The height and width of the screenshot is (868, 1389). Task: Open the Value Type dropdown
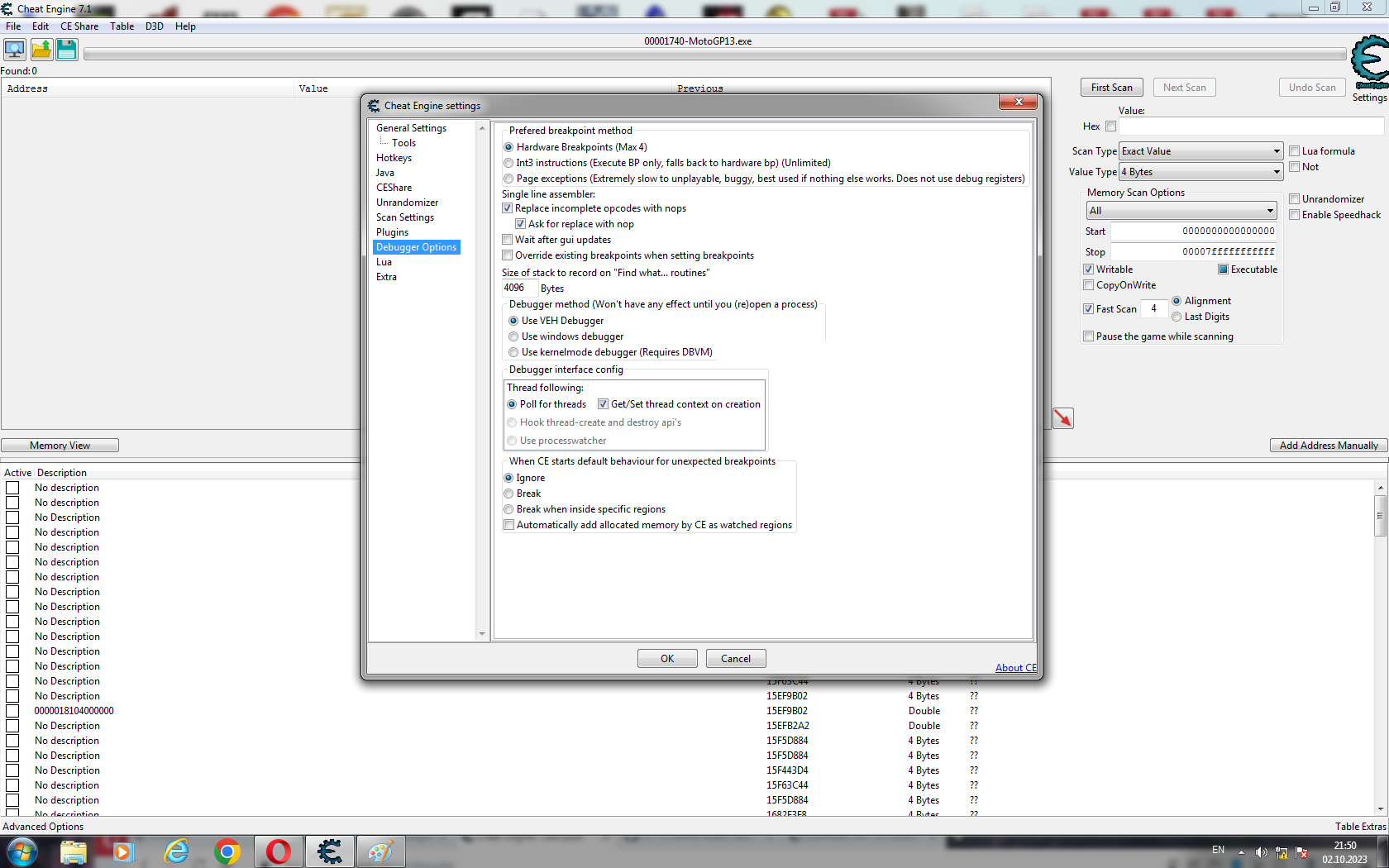click(1200, 172)
